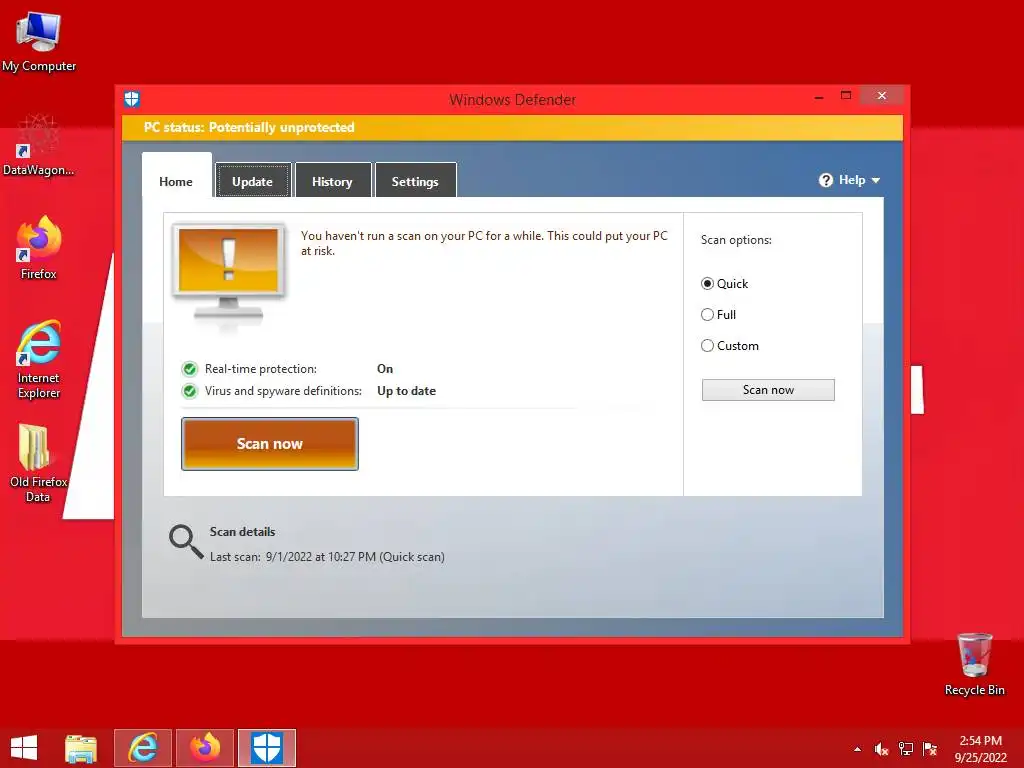Screen dimensions: 1024x768
Task: Click Firefox in the taskbar
Action: point(205,748)
